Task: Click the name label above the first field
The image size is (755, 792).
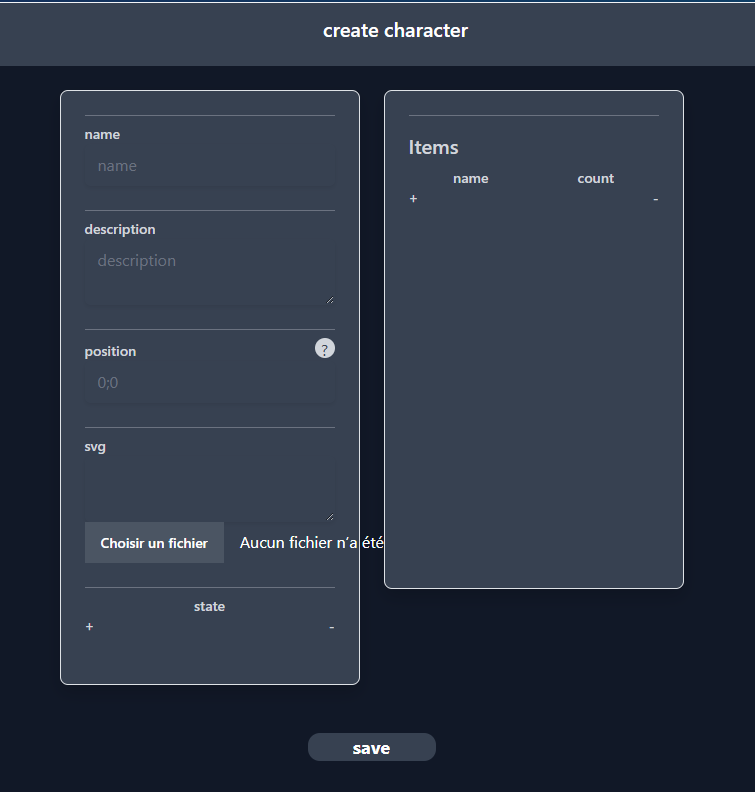Action: click(102, 134)
